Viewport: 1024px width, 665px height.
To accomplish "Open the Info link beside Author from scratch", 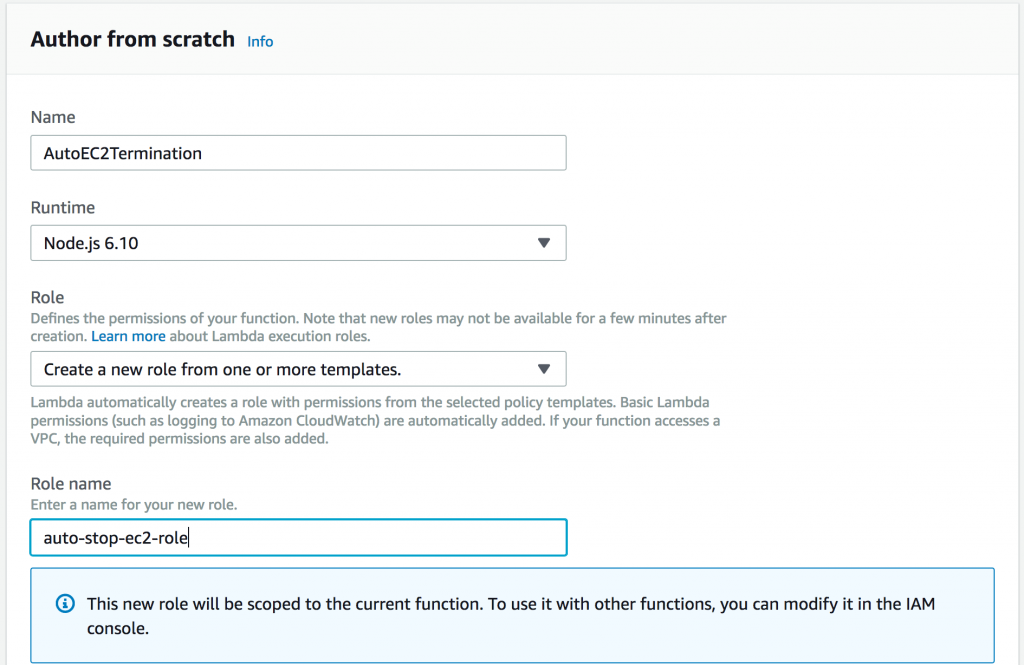I will point(260,41).
